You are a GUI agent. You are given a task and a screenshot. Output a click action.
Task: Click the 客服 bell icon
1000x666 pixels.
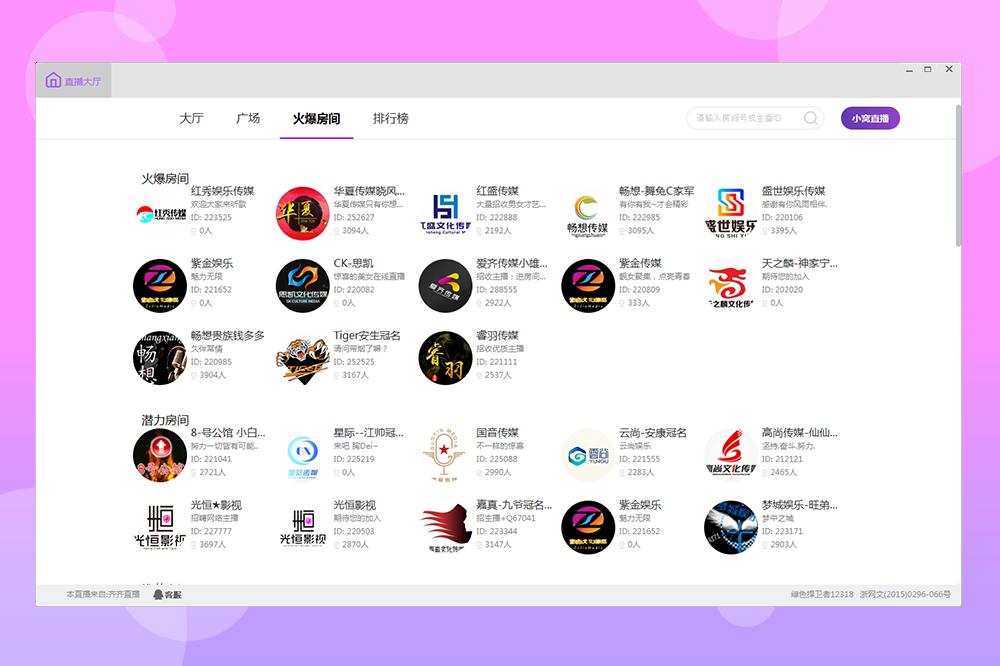pos(158,595)
